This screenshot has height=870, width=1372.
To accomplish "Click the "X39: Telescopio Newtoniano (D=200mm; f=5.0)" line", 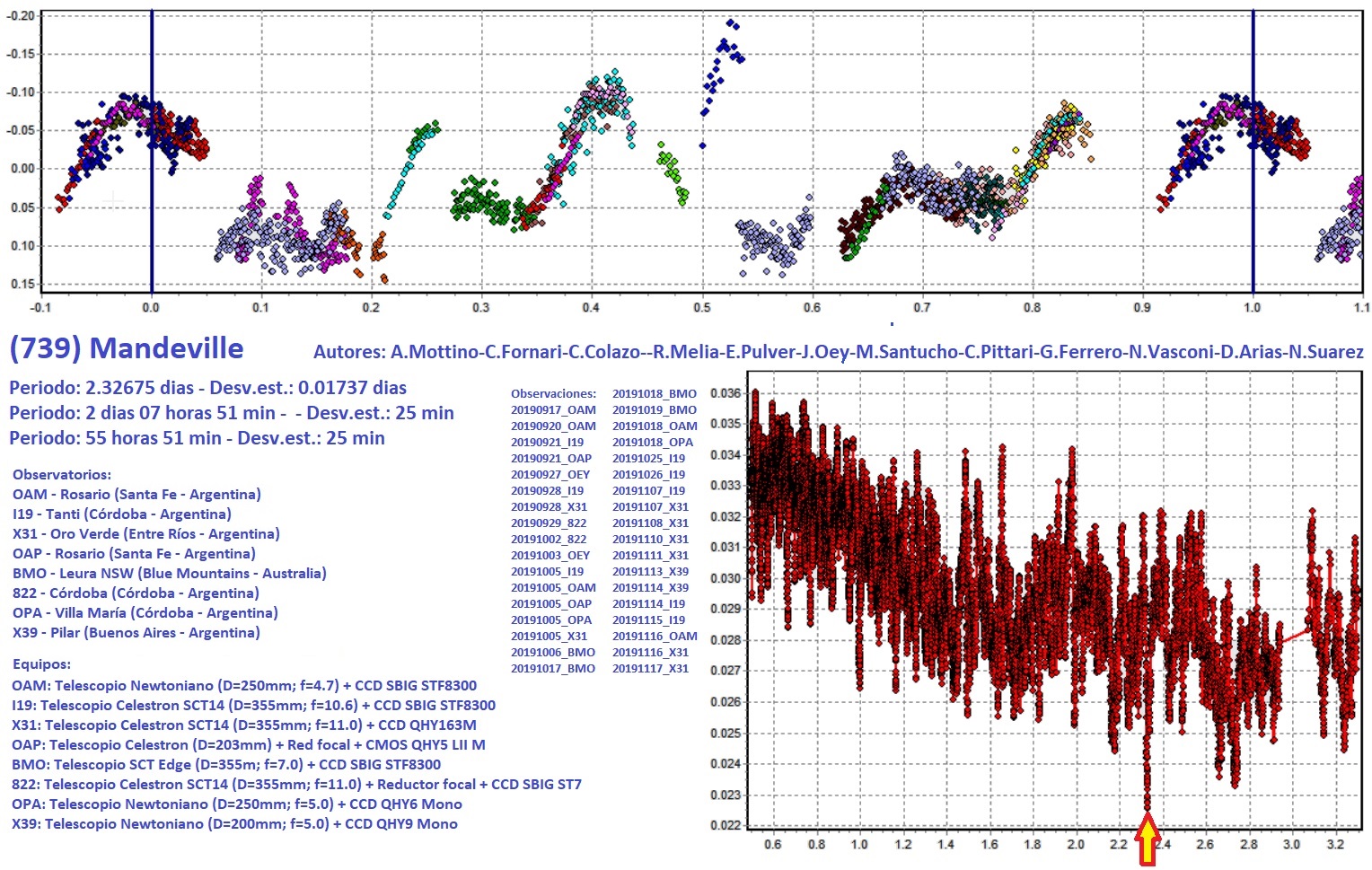I will [x=234, y=823].
